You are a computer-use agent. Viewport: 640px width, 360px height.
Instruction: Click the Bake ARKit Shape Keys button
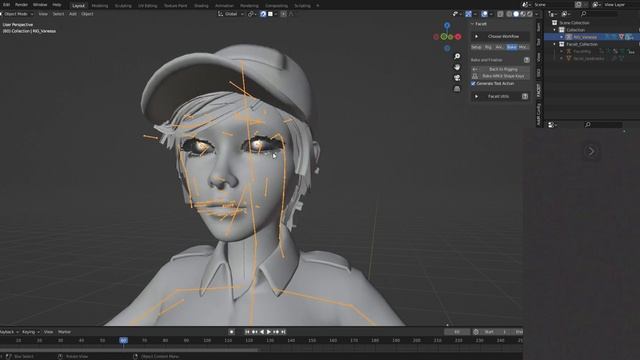(500, 76)
